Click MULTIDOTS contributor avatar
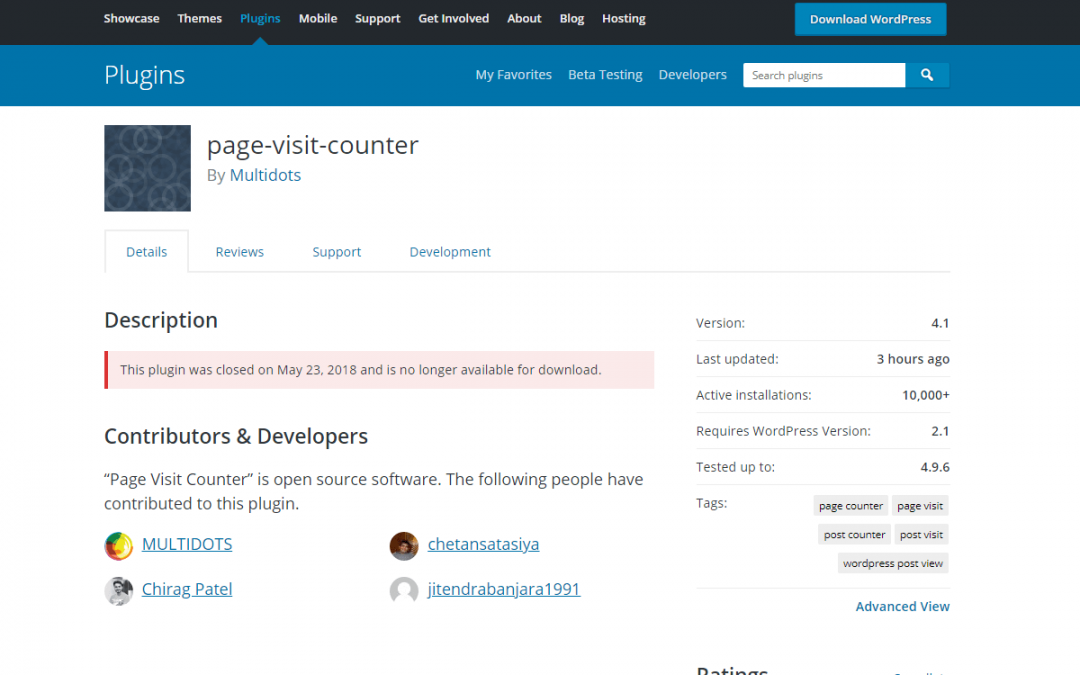This screenshot has height=675, width=1080. point(118,546)
